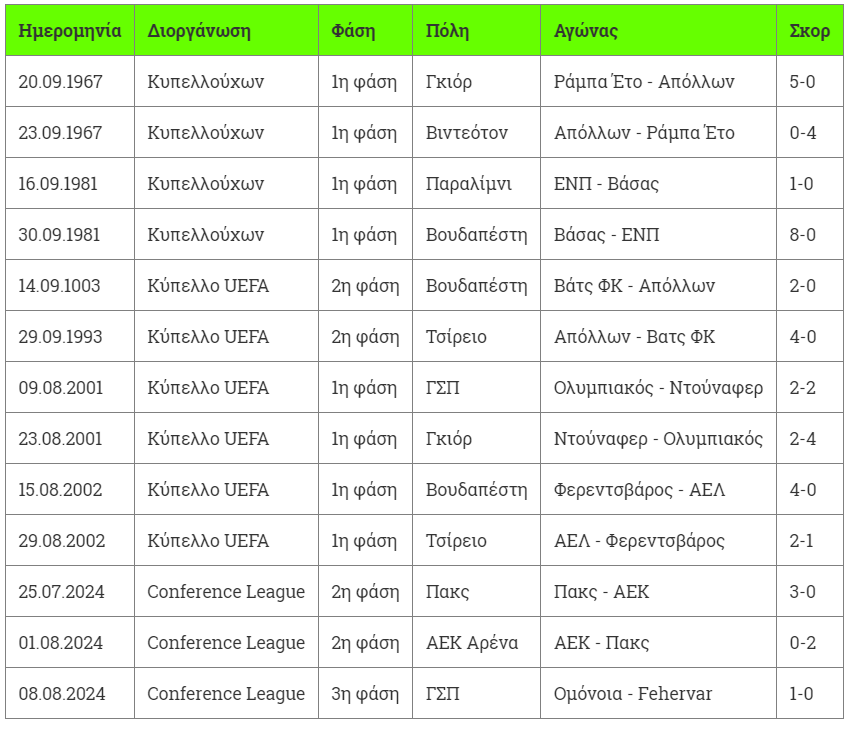Select the Ομόνοια - Fehervar match cell

(x=633, y=694)
